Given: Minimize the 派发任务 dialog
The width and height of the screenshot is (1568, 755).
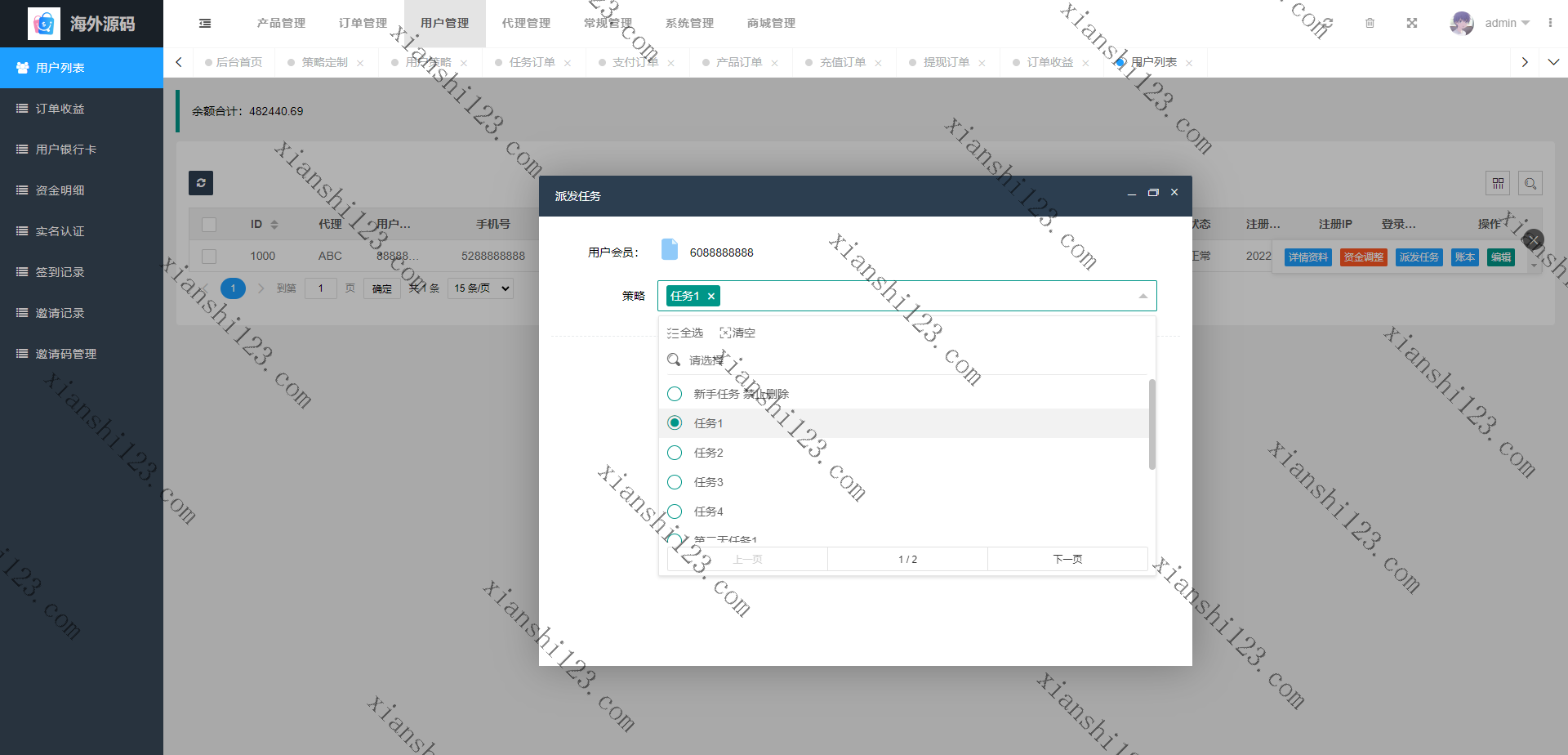Looking at the screenshot, I should coord(1132,194).
